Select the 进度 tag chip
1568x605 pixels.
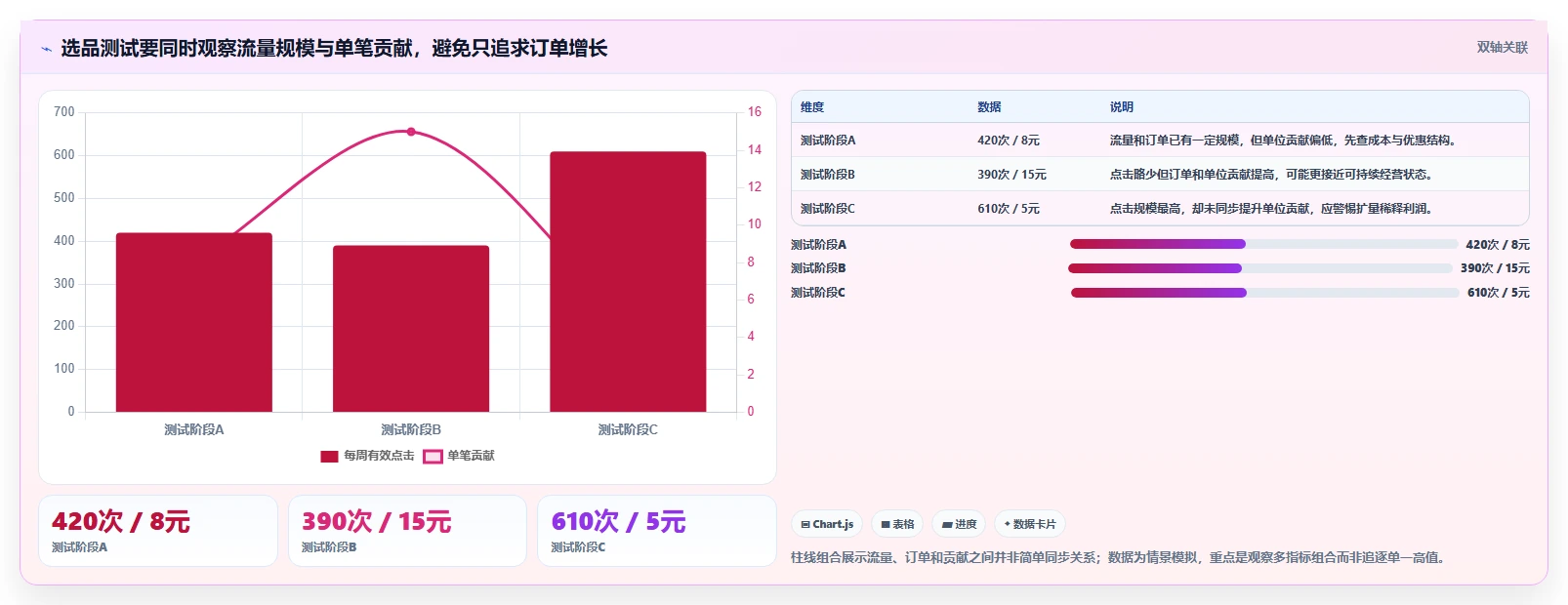[x=959, y=524]
